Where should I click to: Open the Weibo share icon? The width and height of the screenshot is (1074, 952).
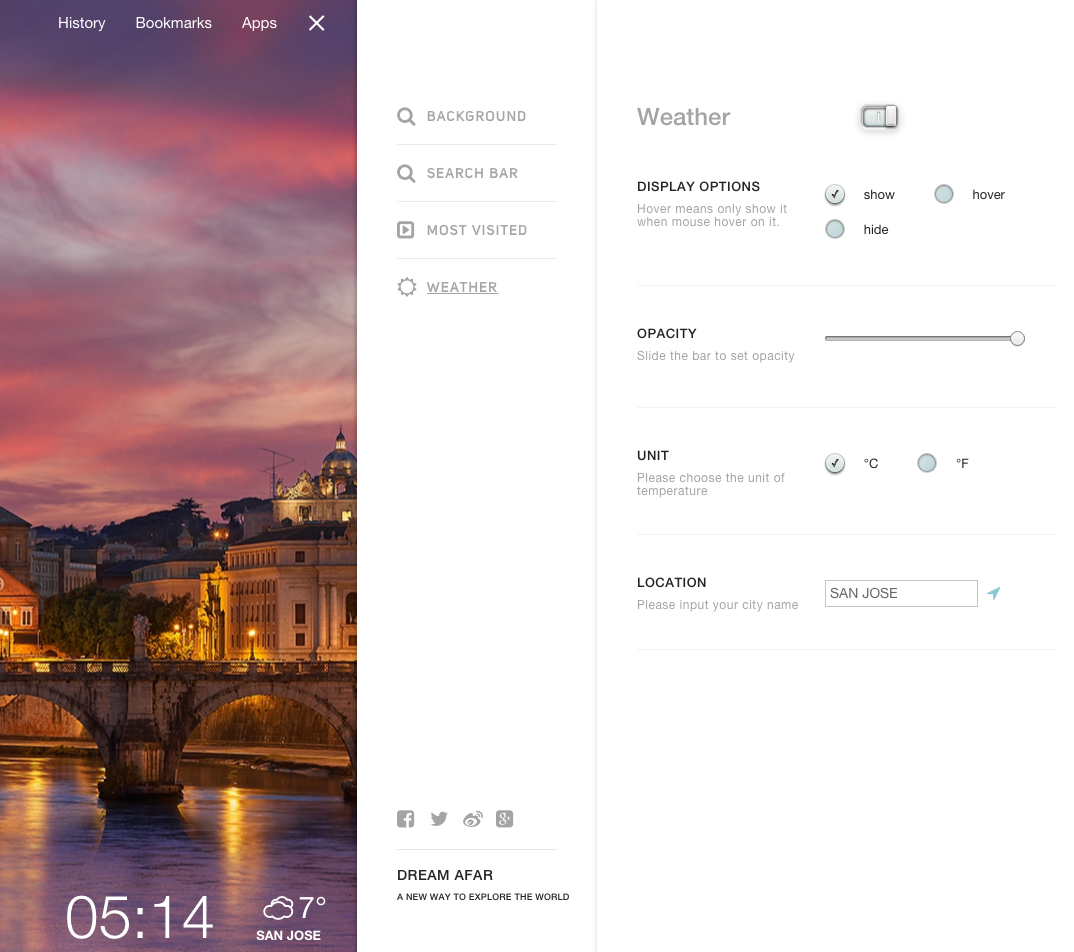tap(473, 818)
